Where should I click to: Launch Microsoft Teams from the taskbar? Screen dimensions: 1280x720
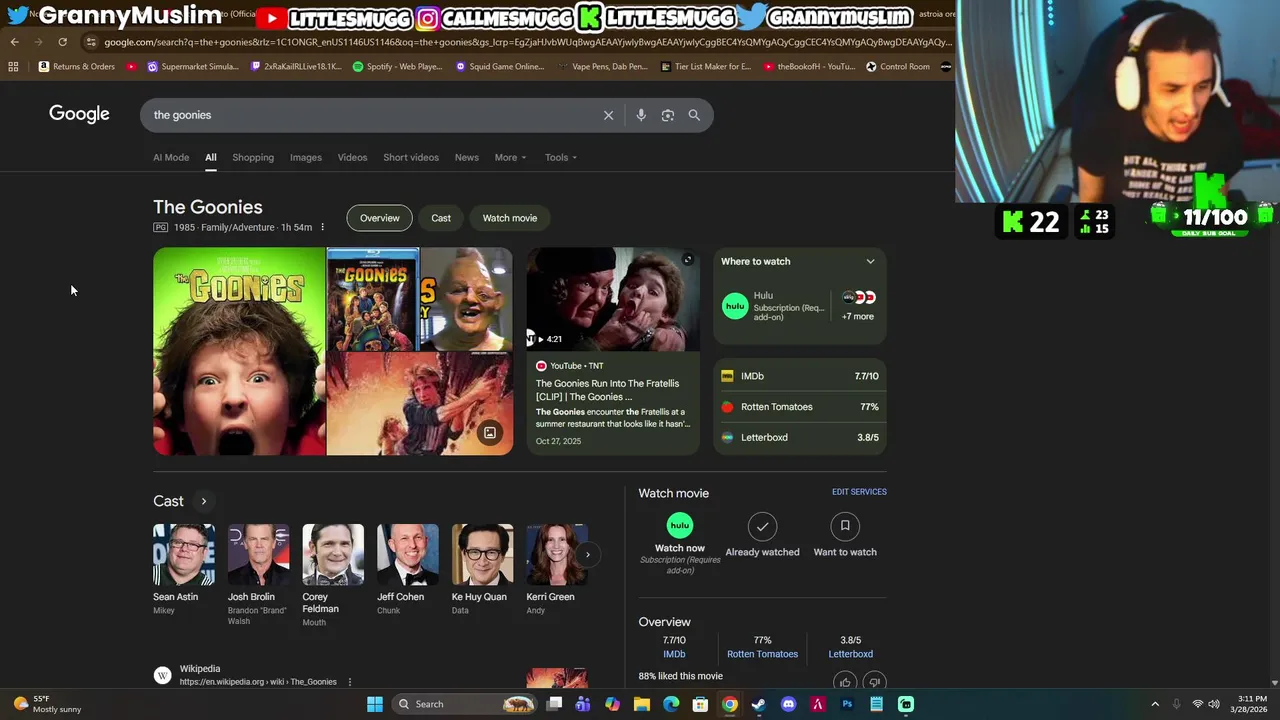point(583,704)
